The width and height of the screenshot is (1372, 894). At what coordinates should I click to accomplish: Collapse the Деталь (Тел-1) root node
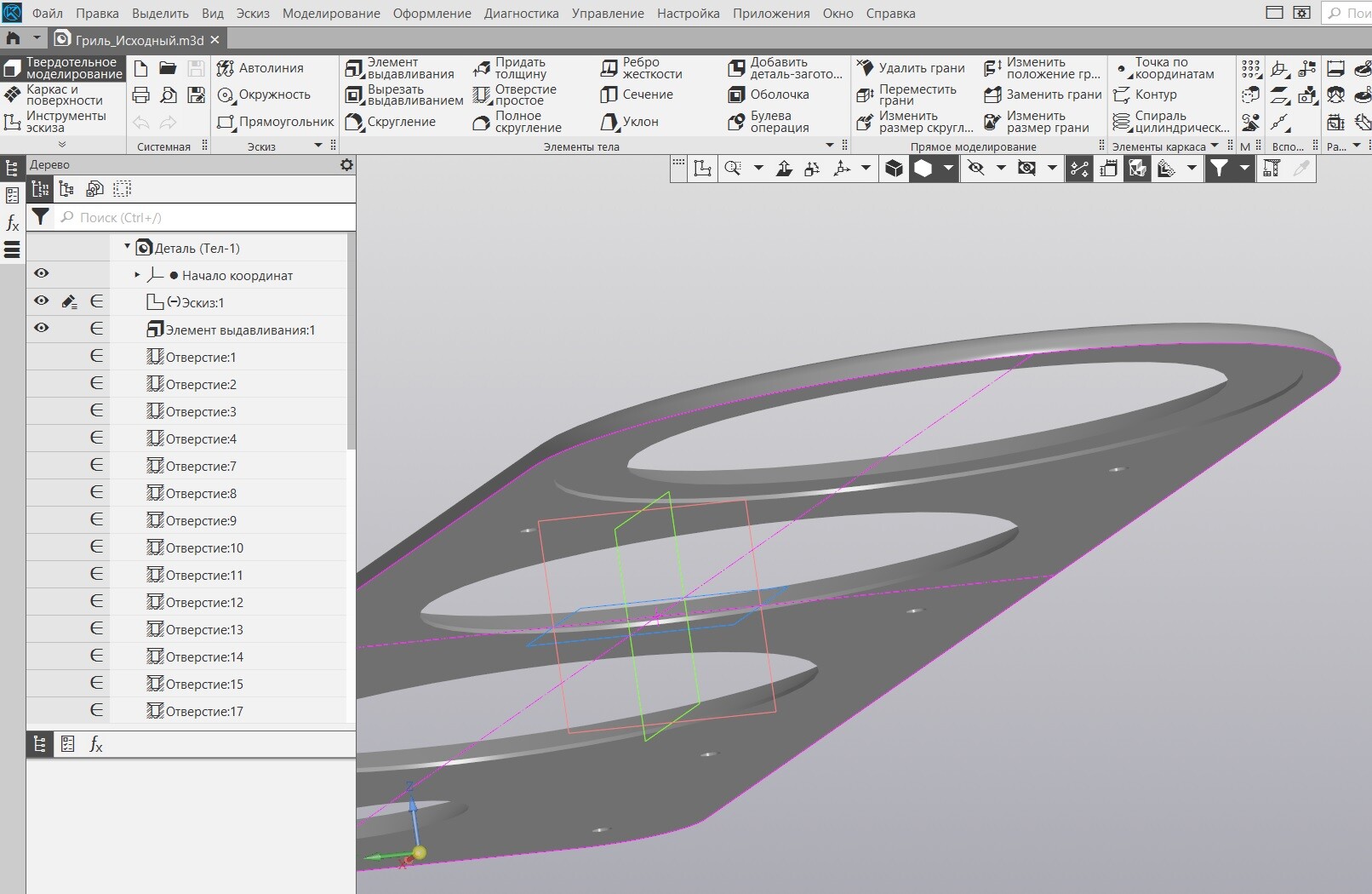pyautogui.click(x=128, y=247)
